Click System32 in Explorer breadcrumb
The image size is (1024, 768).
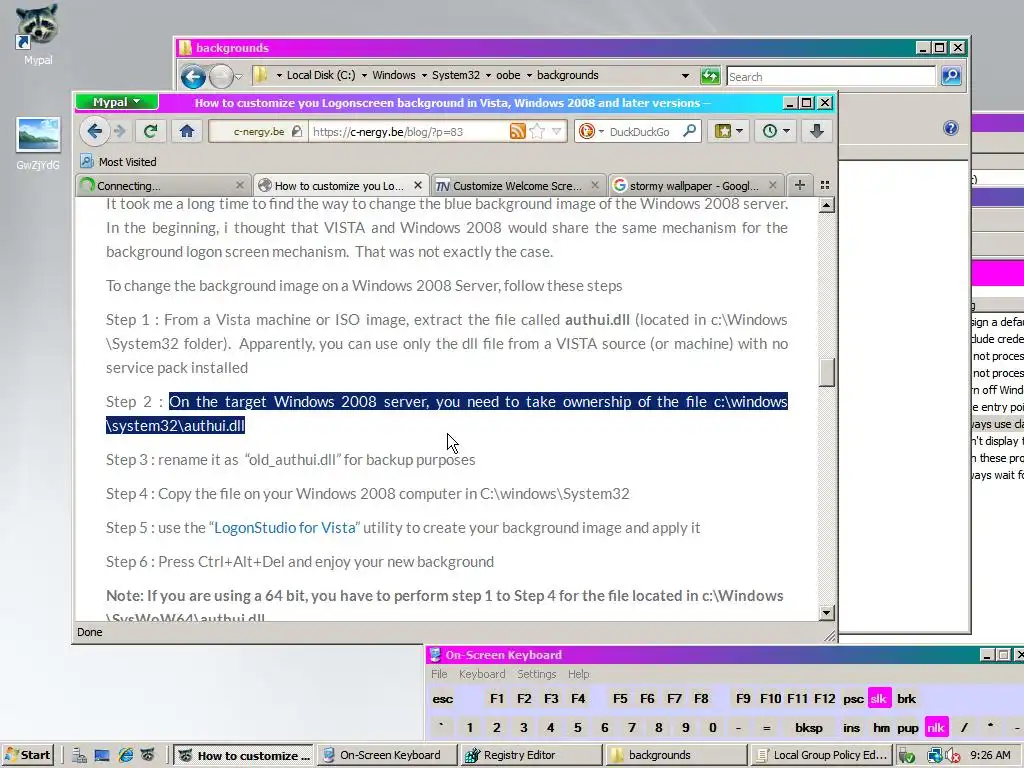point(456,75)
